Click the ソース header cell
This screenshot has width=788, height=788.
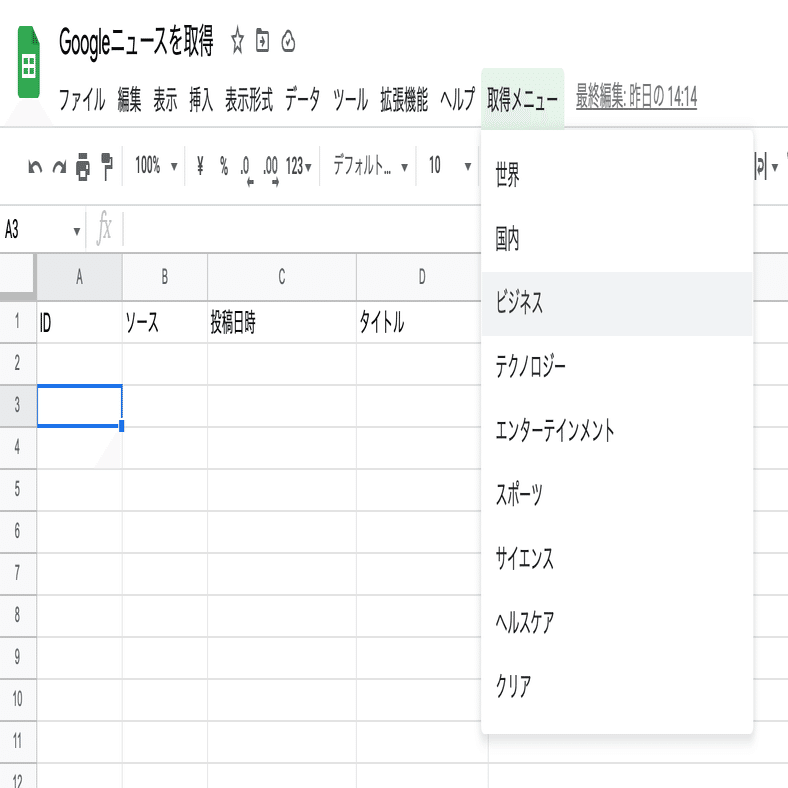click(165, 322)
